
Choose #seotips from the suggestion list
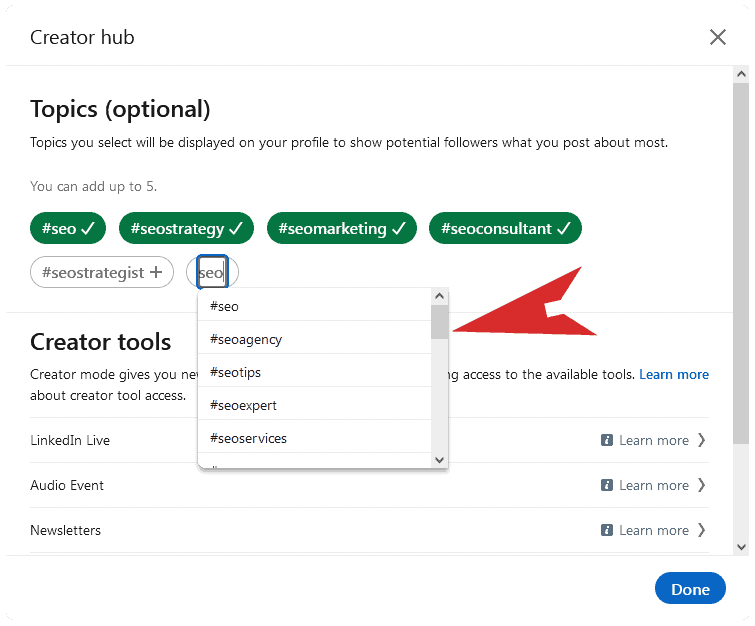click(314, 372)
